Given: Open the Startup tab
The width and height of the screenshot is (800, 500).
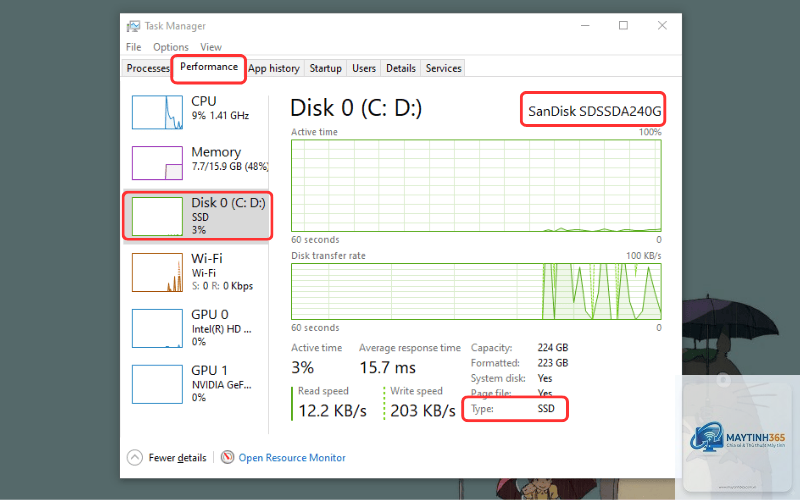Looking at the screenshot, I should pos(326,68).
